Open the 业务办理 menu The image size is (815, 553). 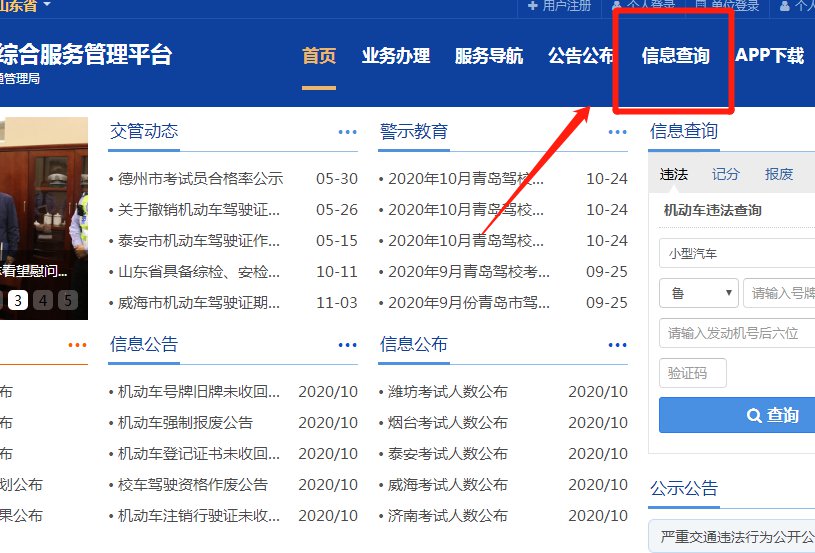395,56
